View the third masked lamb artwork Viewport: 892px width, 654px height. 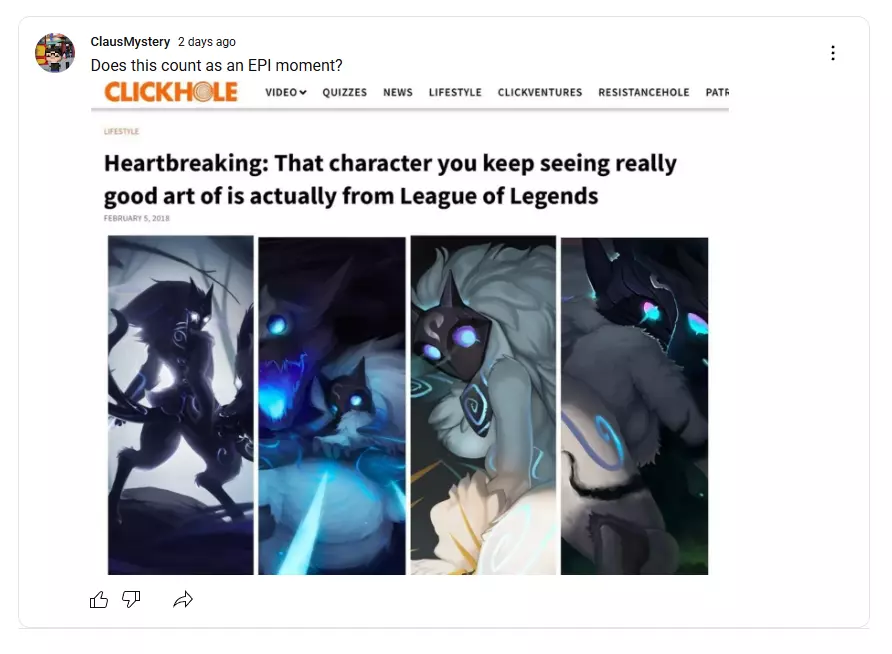click(484, 405)
